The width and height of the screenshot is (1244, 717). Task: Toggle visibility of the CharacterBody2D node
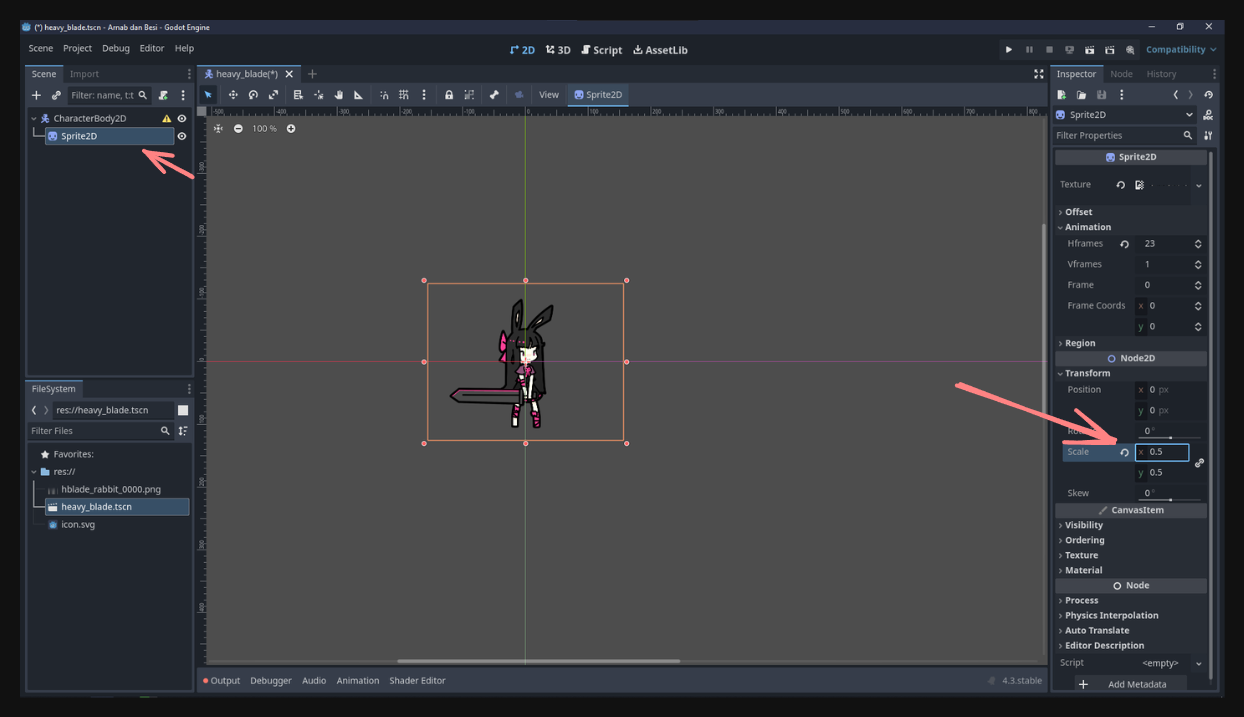pyautogui.click(x=182, y=119)
